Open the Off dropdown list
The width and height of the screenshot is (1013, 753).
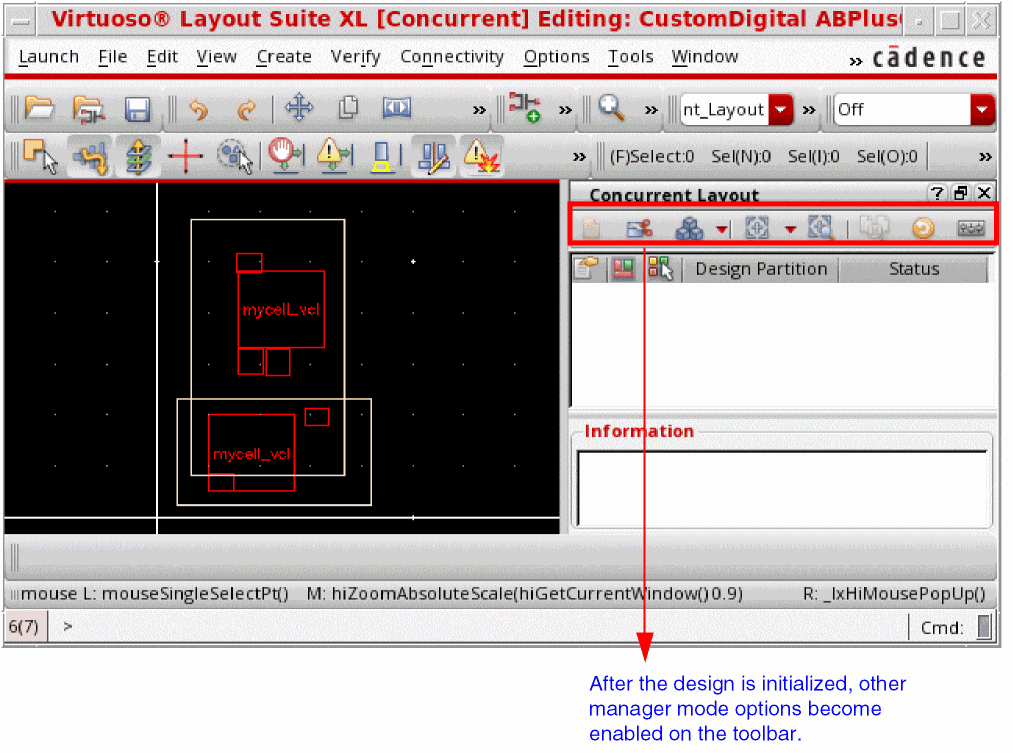click(983, 109)
